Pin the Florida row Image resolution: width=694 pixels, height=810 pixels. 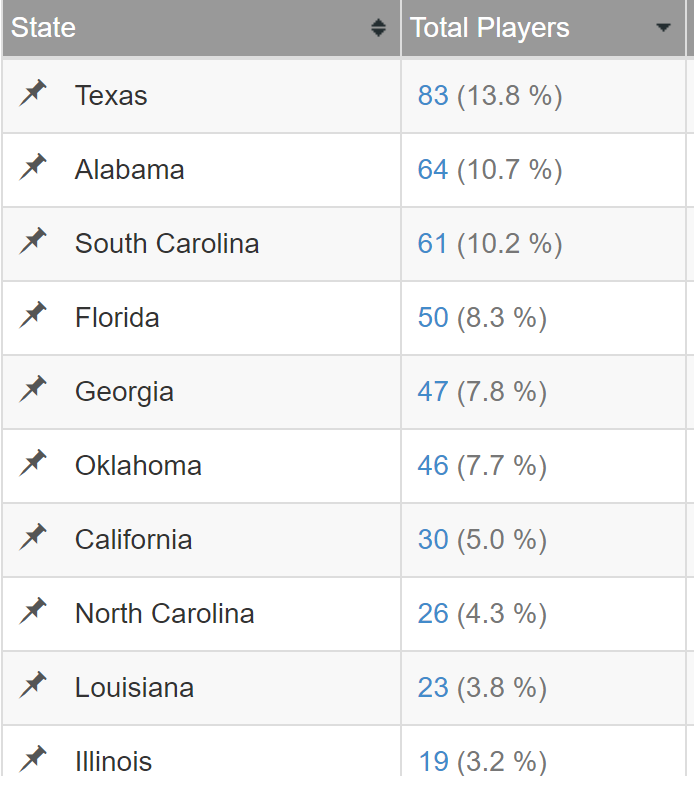tap(33, 315)
